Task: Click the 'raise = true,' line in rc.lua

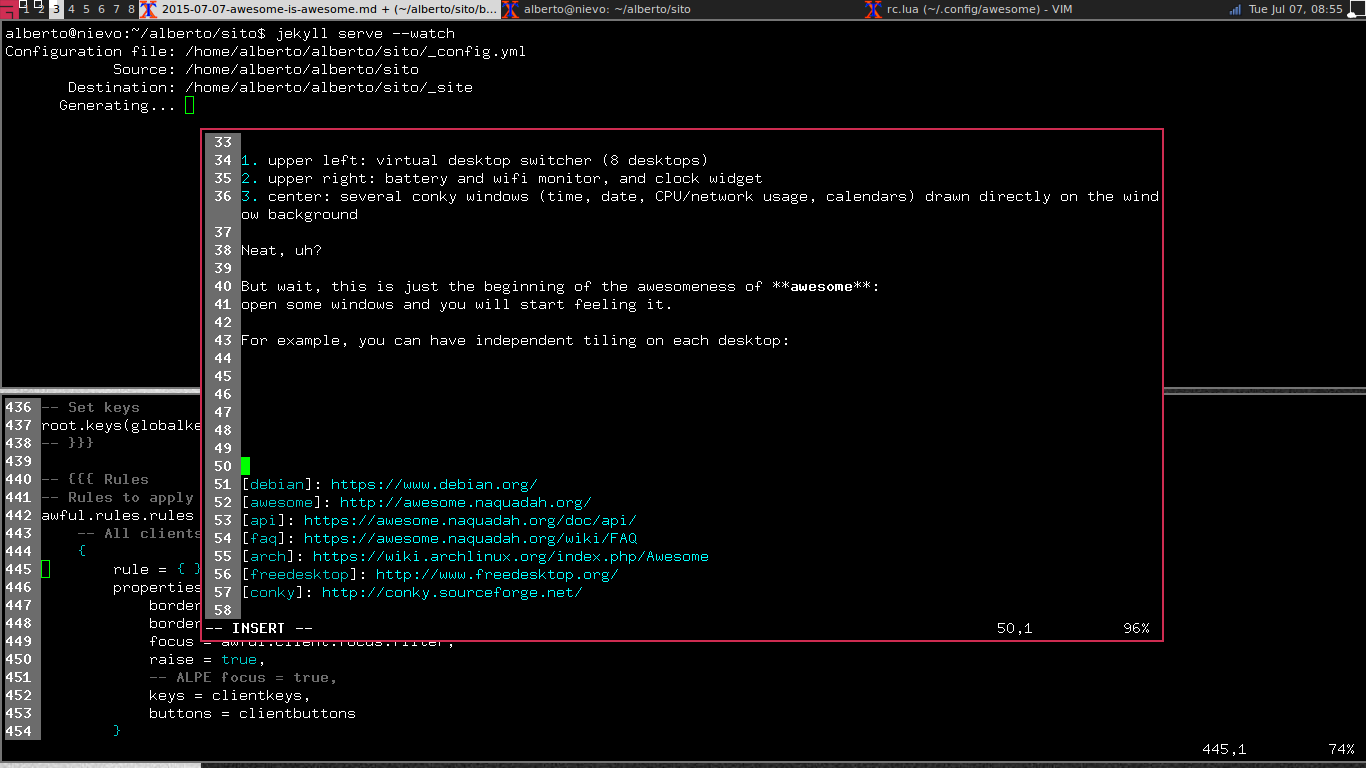Action: 208,659
